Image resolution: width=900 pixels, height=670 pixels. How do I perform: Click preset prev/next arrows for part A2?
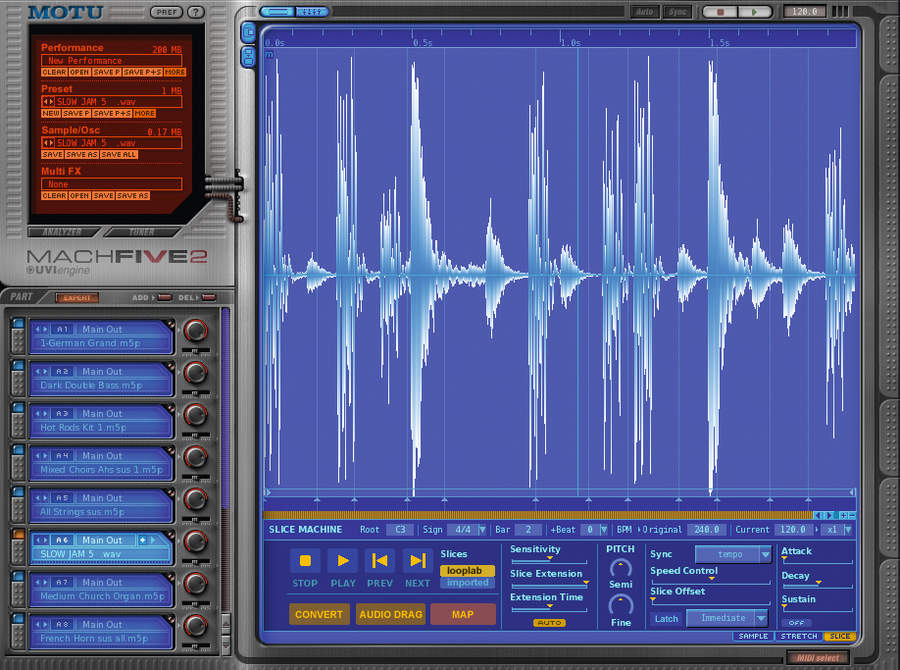pyautogui.click(x=41, y=371)
